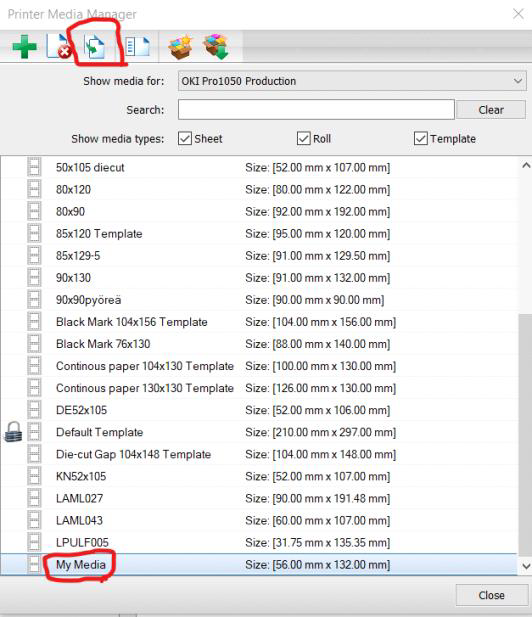Uncheck the Sheet media type checkbox
The height and width of the screenshot is (617, 532).
click(185, 139)
